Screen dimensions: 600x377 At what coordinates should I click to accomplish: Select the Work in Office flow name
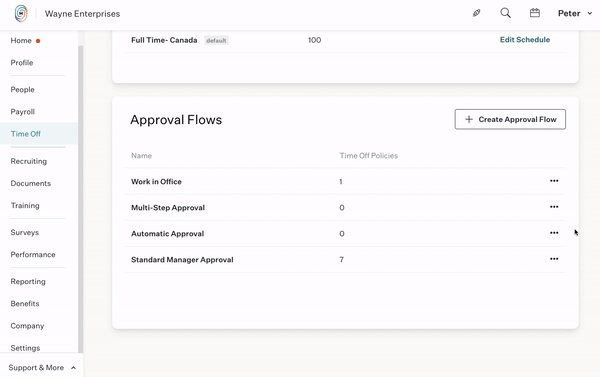(156, 182)
